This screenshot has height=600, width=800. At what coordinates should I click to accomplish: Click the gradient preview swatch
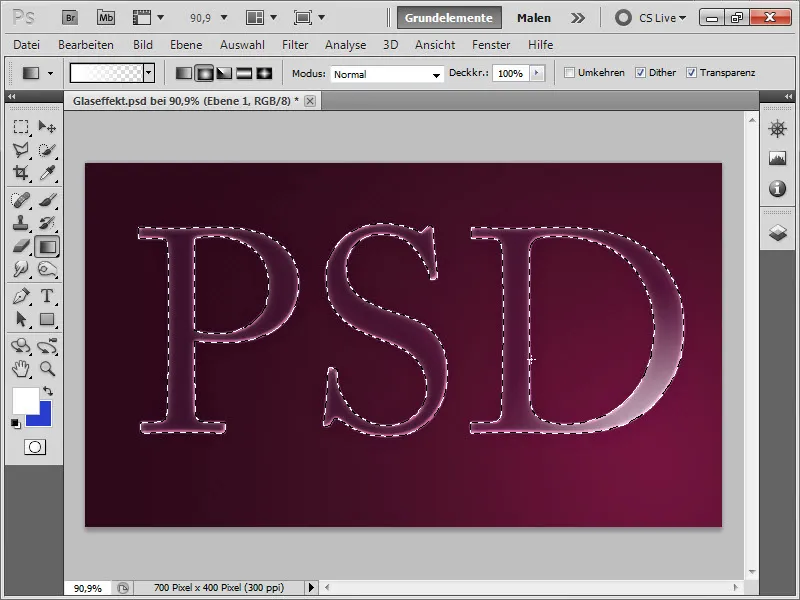(107, 73)
